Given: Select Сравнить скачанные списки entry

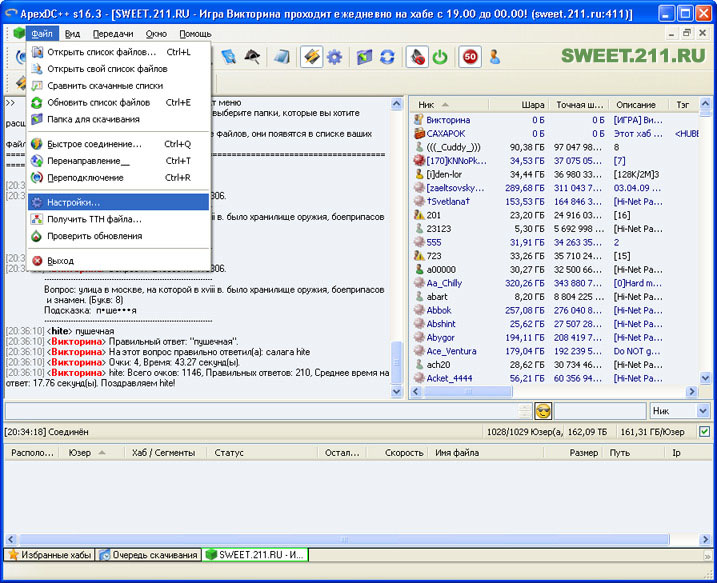Looking at the screenshot, I should (x=119, y=86).
